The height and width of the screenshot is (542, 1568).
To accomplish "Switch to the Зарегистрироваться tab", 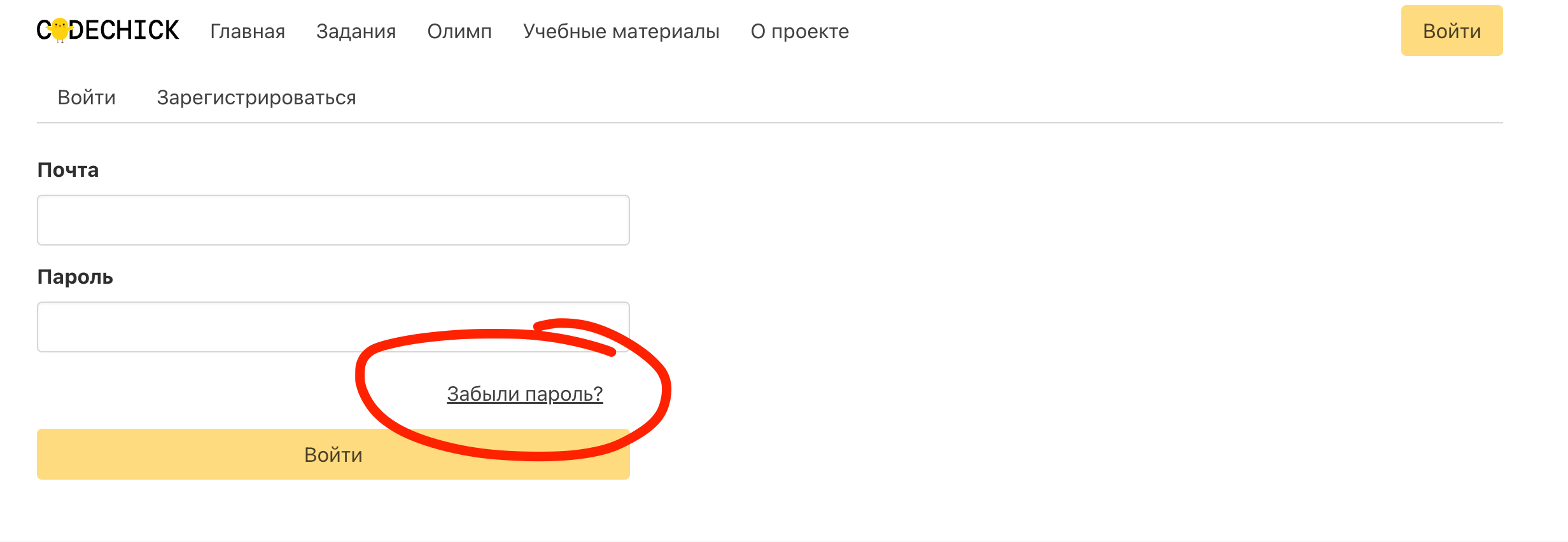I will (256, 97).
